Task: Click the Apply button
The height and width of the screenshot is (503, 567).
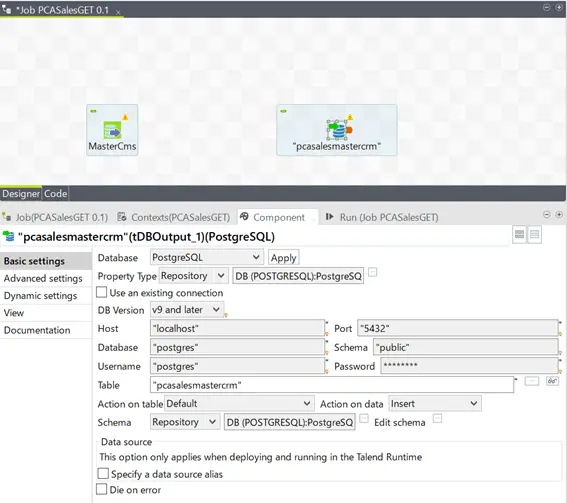Action: coord(284,258)
